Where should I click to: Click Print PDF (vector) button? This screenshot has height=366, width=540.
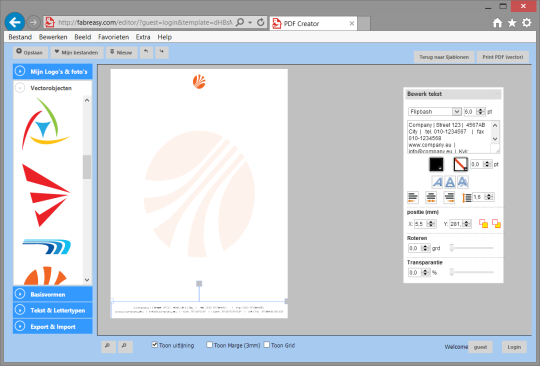pyautogui.click(x=502, y=57)
